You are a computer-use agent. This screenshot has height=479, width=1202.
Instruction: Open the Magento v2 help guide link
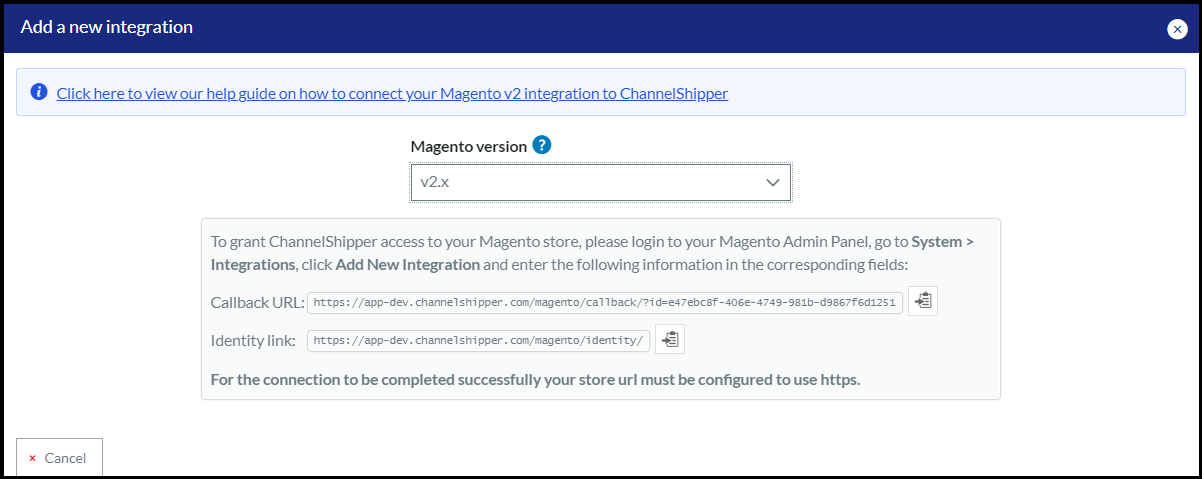pyautogui.click(x=392, y=94)
